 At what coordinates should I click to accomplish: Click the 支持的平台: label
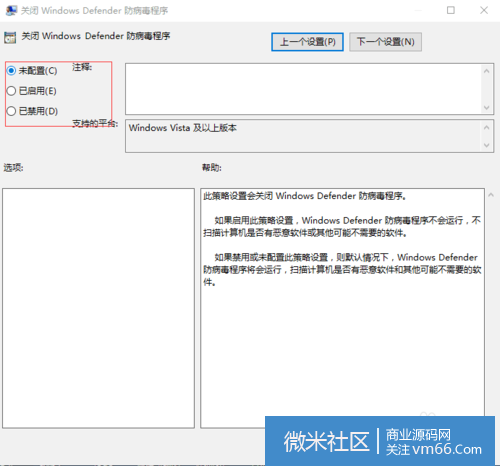pyautogui.click(x=95, y=123)
